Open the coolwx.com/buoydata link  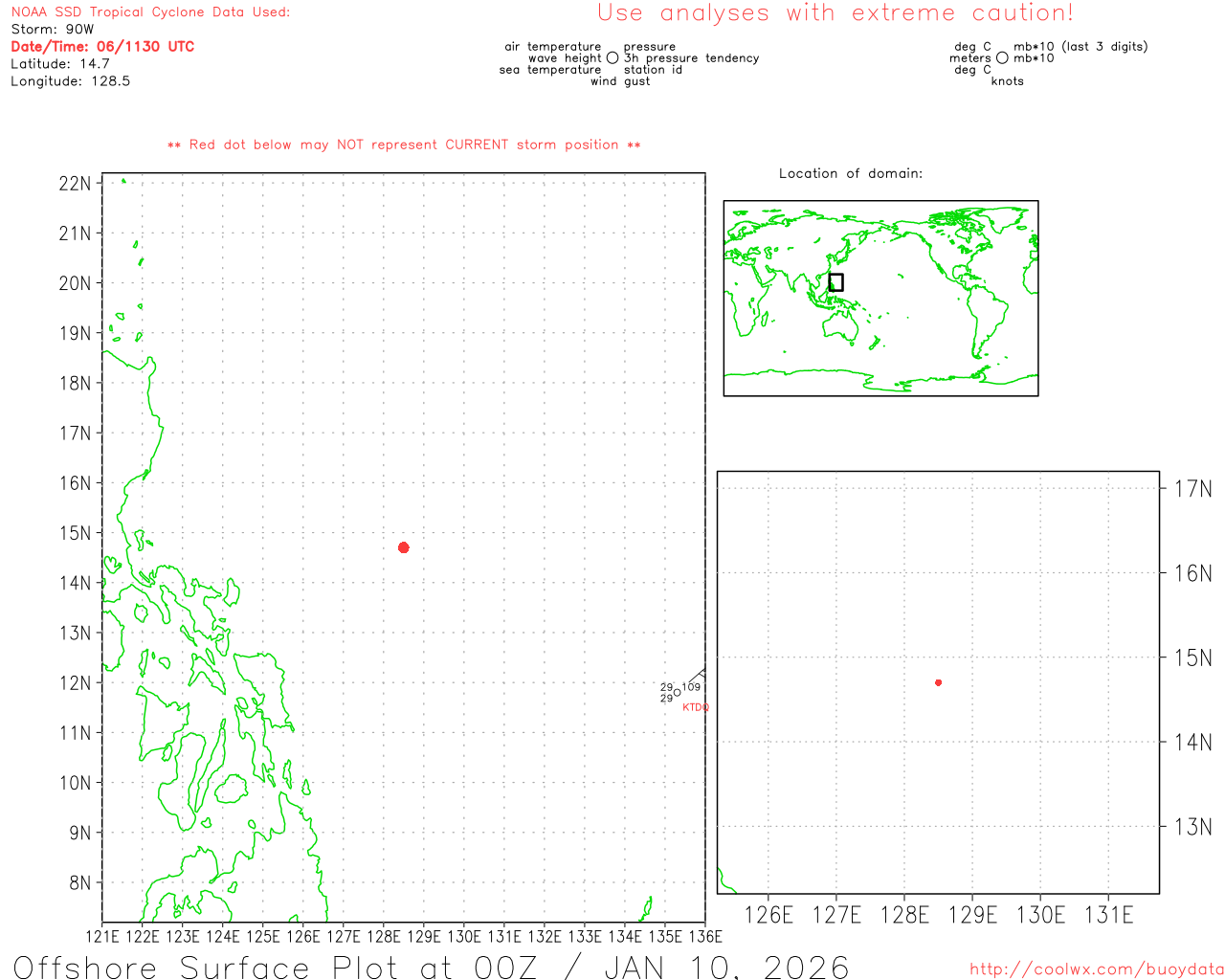click(x=1097, y=969)
